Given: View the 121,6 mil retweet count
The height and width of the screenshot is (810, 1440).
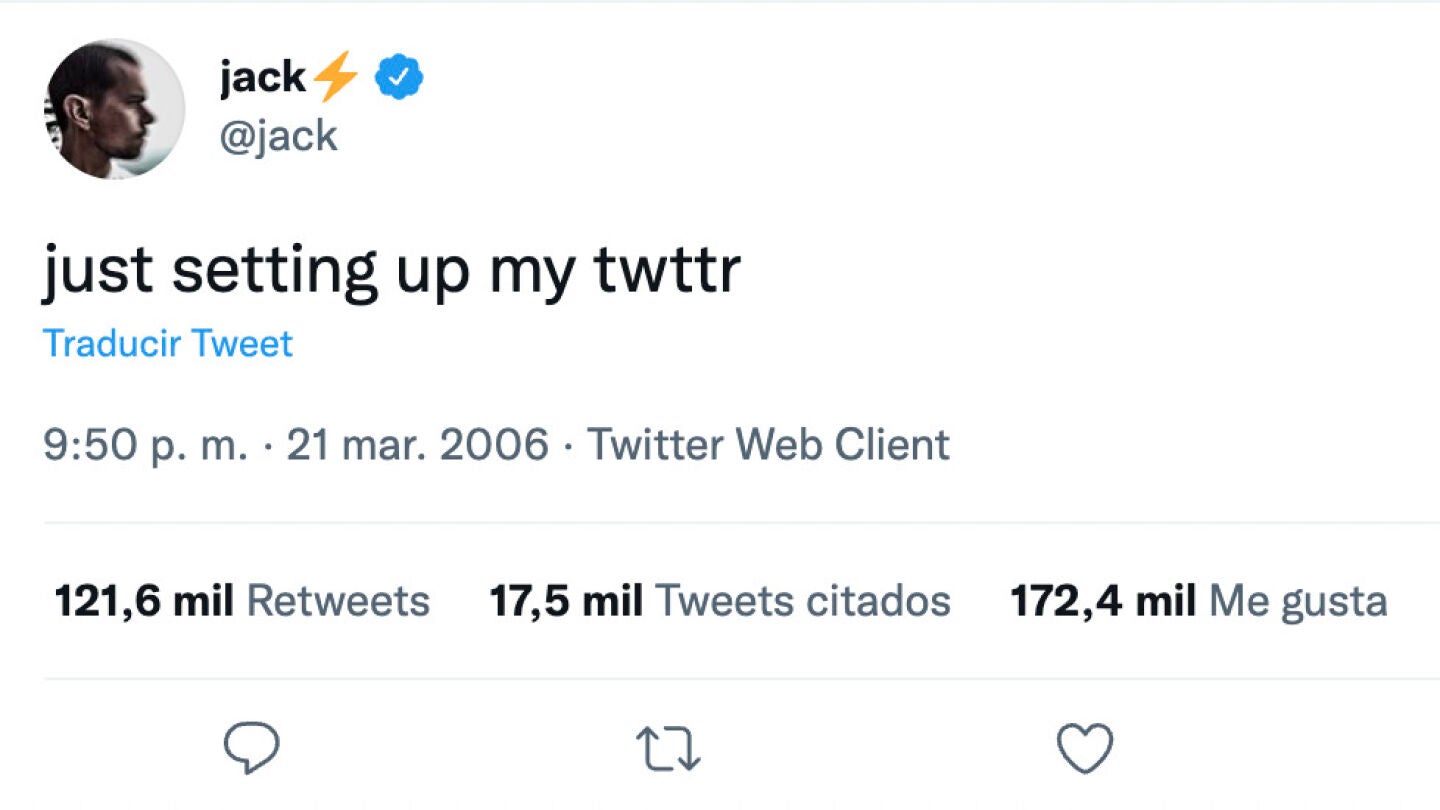Looking at the screenshot, I should coord(144,601).
